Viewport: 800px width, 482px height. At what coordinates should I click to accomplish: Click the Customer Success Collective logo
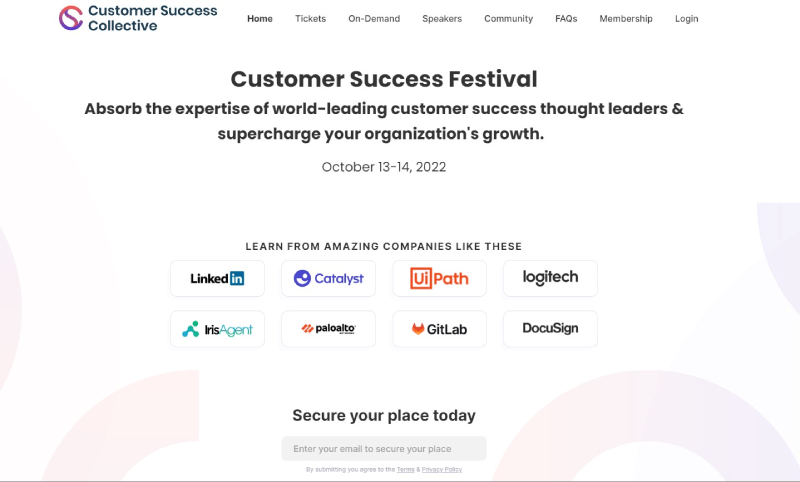coord(137,18)
